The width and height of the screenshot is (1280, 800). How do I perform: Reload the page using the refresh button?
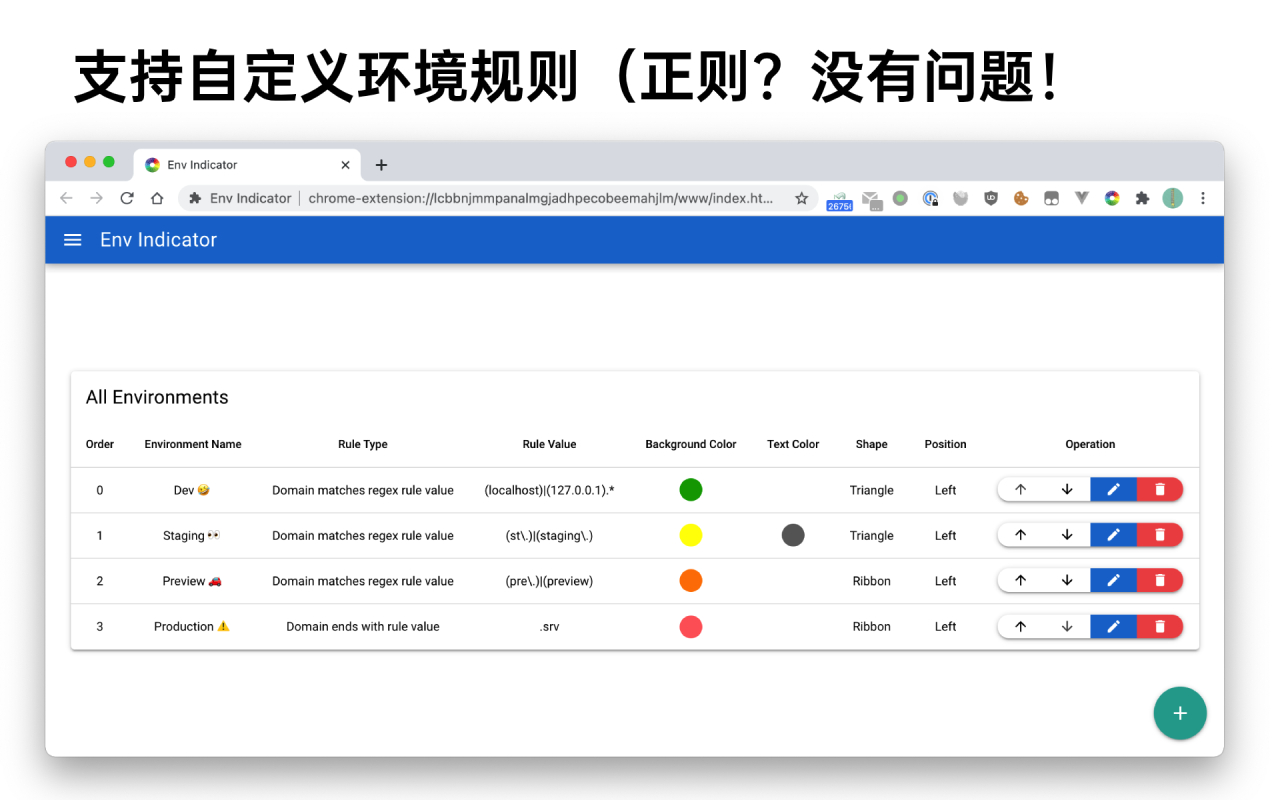[x=126, y=198]
